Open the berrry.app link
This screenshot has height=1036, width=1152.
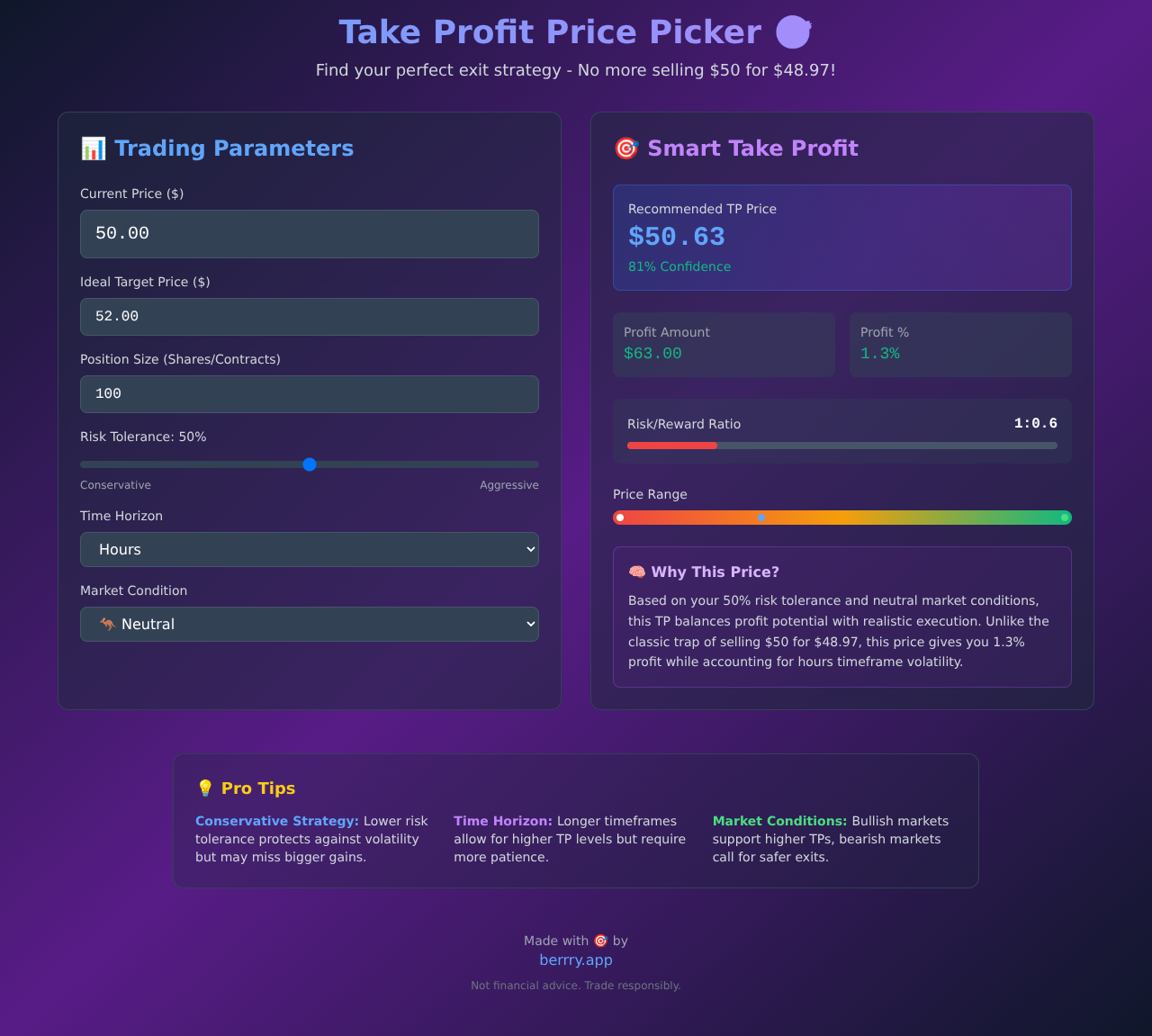point(576,959)
